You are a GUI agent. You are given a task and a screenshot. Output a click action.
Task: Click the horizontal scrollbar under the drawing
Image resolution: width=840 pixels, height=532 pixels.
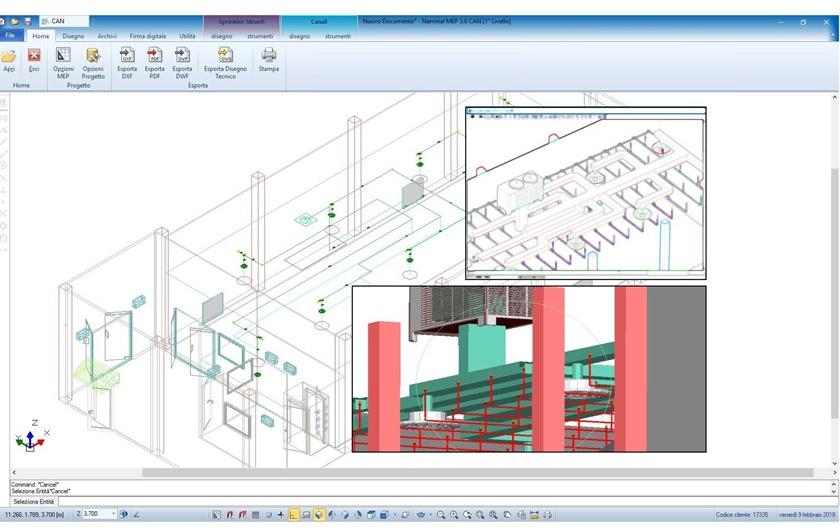[400, 473]
